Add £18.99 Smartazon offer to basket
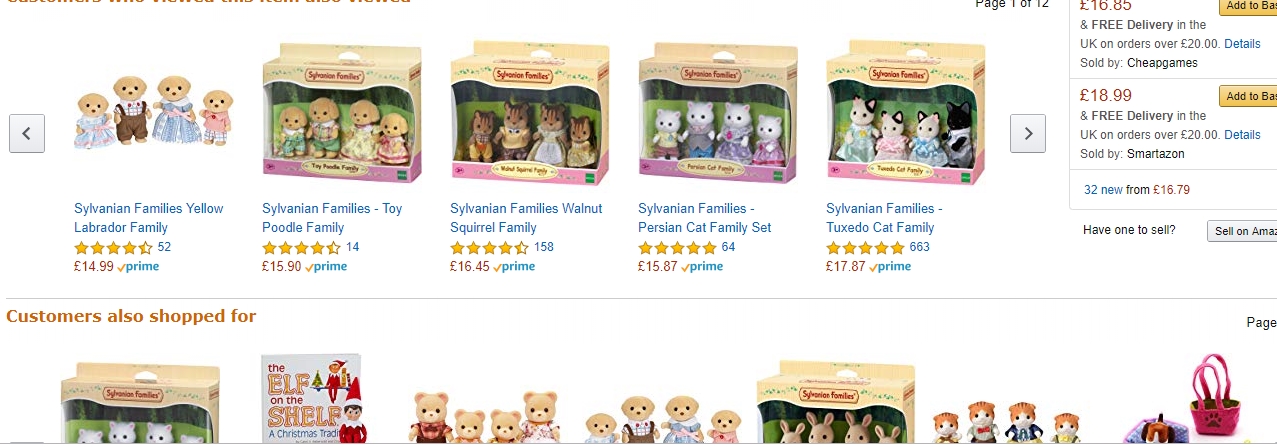 (x=1248, y=96)
